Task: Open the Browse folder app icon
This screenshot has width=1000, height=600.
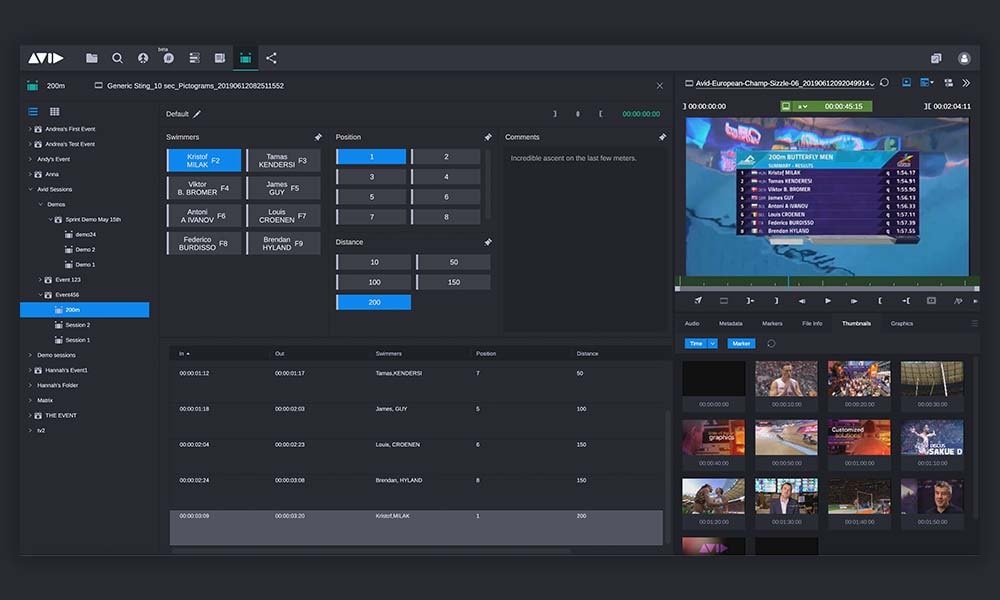Action: [92, 58]
